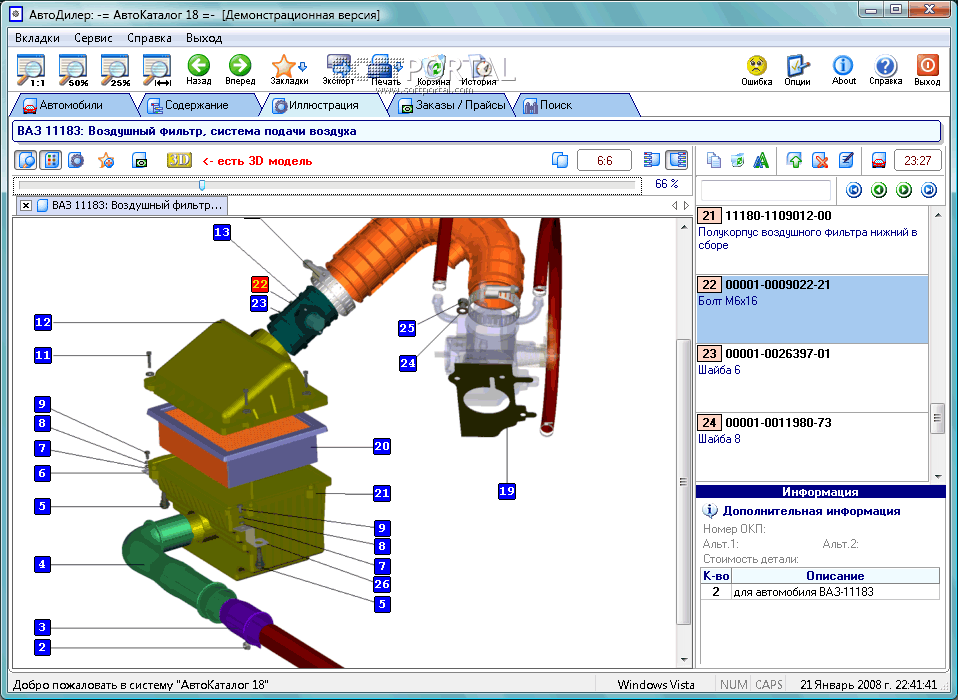Screen dimensions: 958x700
Task: Close the ВАЗ 11183 document tab
Action: pos(26,205)
